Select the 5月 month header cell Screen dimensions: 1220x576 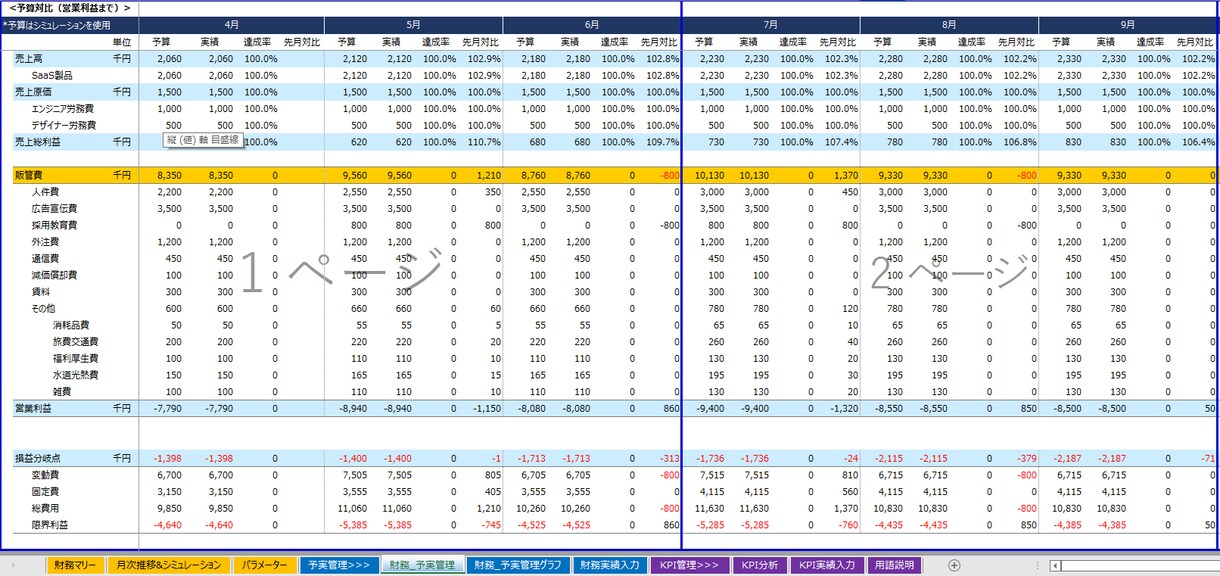415,24
